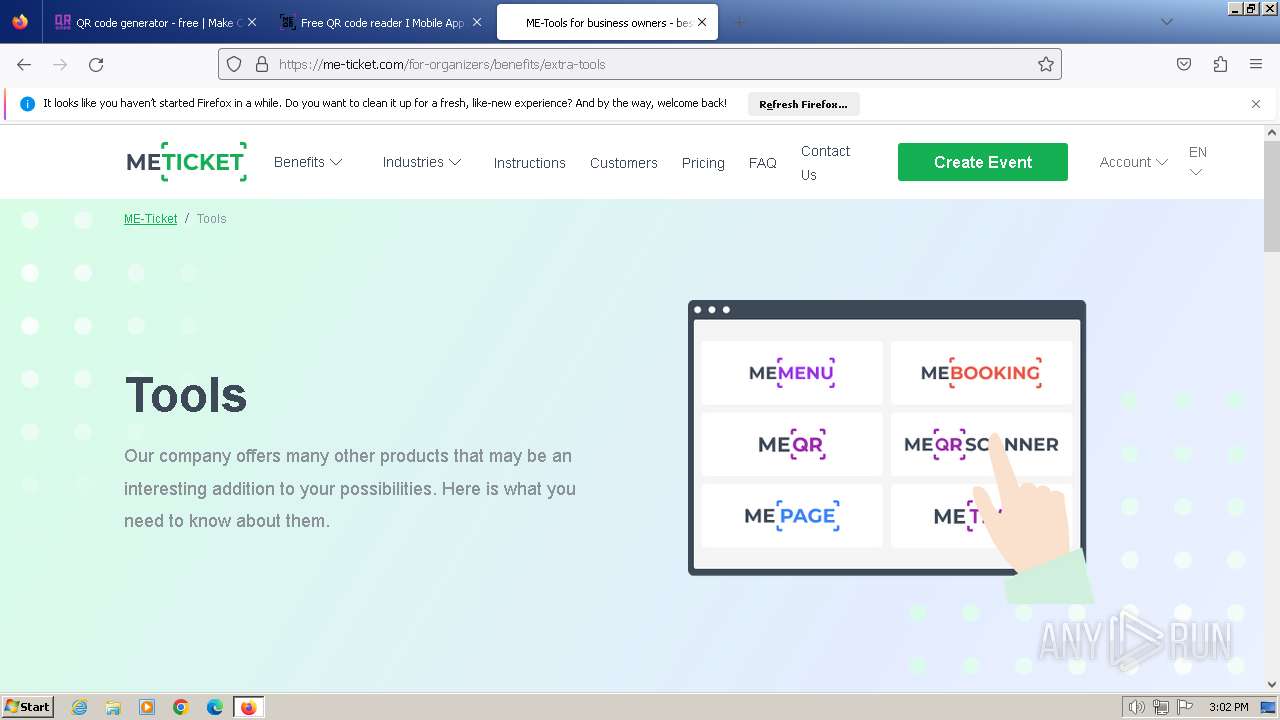Open the Save to Pocket icon
Screen dimensions: 1280x720
click(x=1184, y=64)
